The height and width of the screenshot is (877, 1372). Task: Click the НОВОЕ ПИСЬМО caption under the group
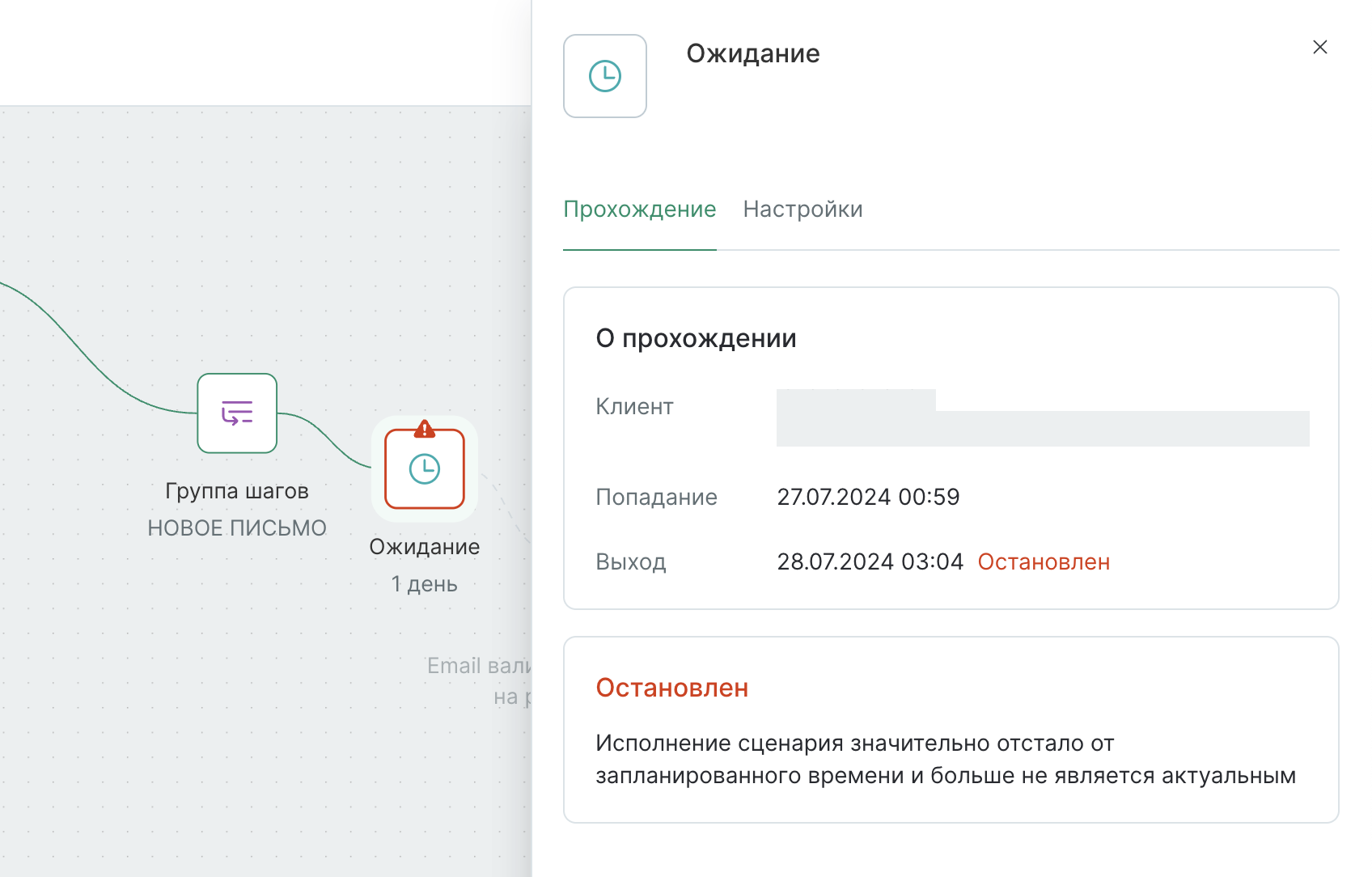[237, 528]
